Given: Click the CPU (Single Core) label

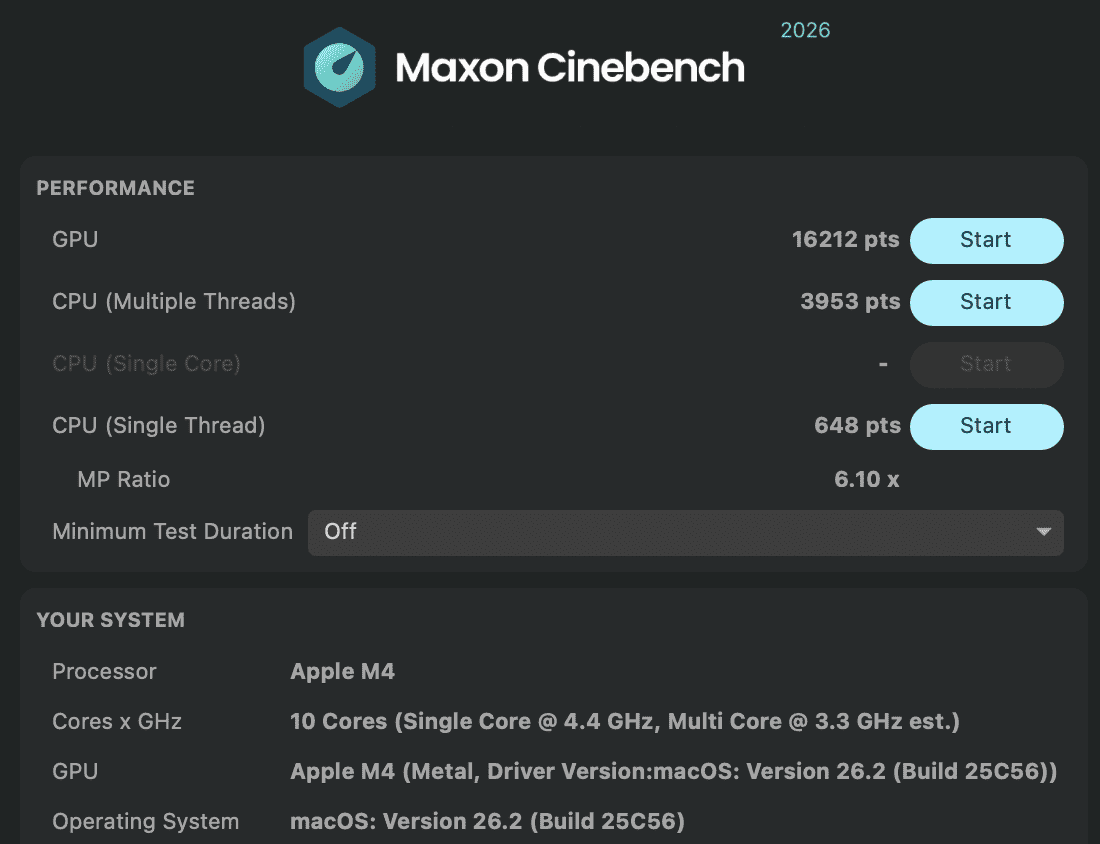Looking at the screenshot, I should [147, 363].
